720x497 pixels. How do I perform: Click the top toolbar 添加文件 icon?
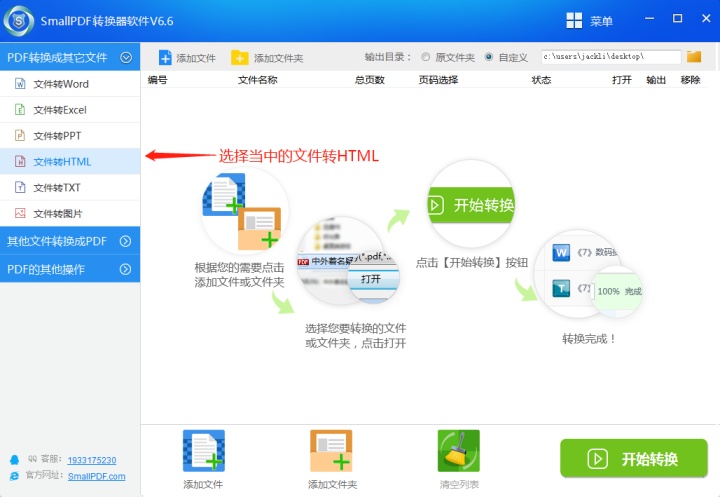(165, 58)
